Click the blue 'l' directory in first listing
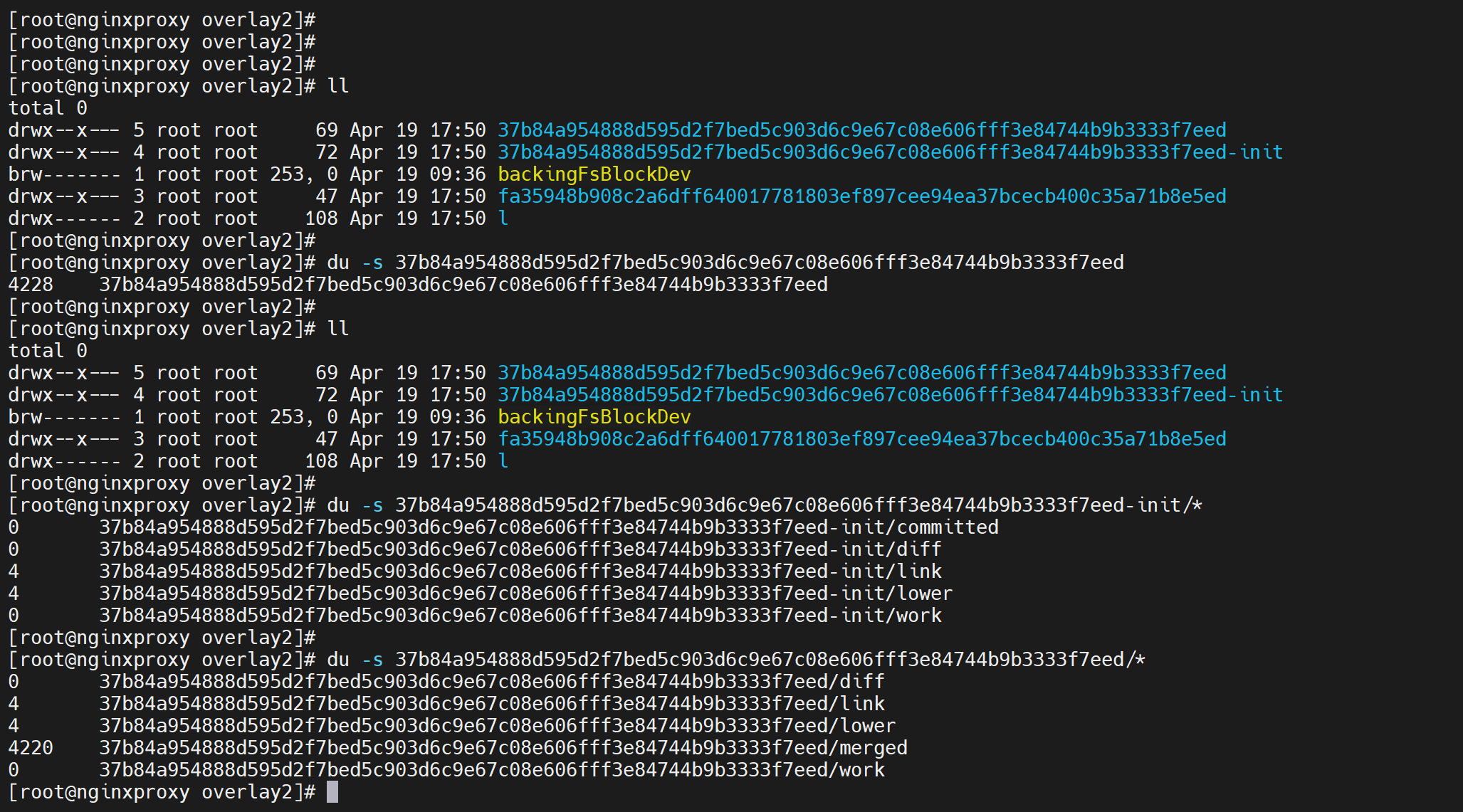Image resolution: width=1463 pixels, height=812 pixels. pyautogui.click(x=503, y=218)
